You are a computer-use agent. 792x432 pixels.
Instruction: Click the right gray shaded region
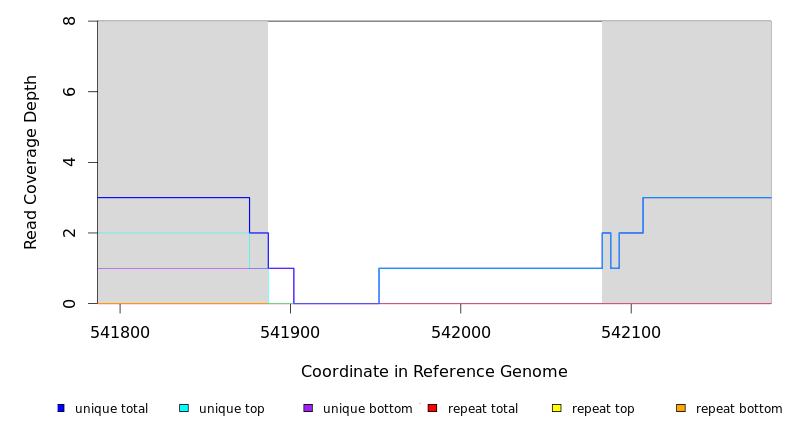click(x=687, y=110)
